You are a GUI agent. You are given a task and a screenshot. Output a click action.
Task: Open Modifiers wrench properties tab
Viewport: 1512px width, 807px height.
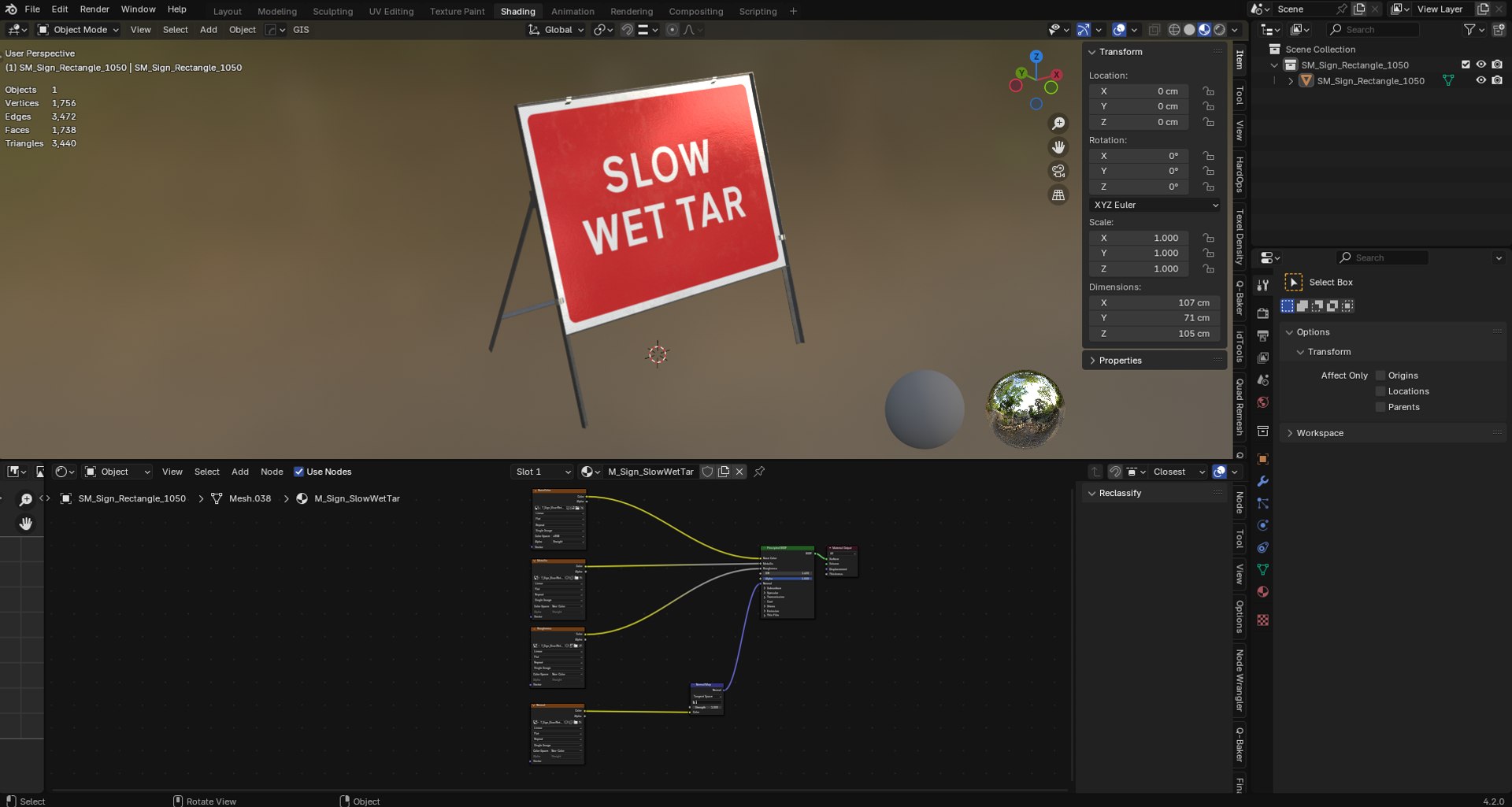(x=1263, y=481)
